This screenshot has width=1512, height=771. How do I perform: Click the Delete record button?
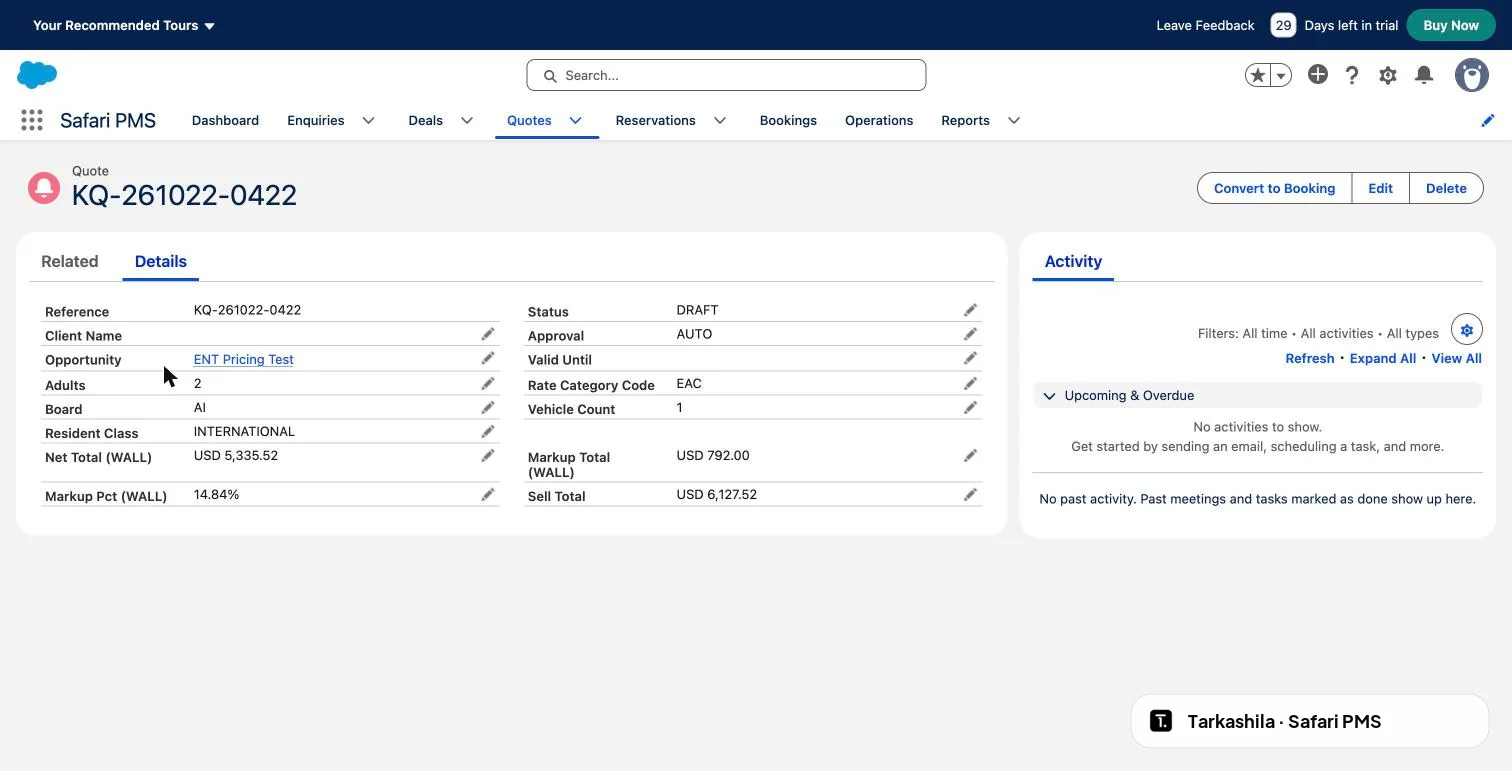tap(1446, 188)
